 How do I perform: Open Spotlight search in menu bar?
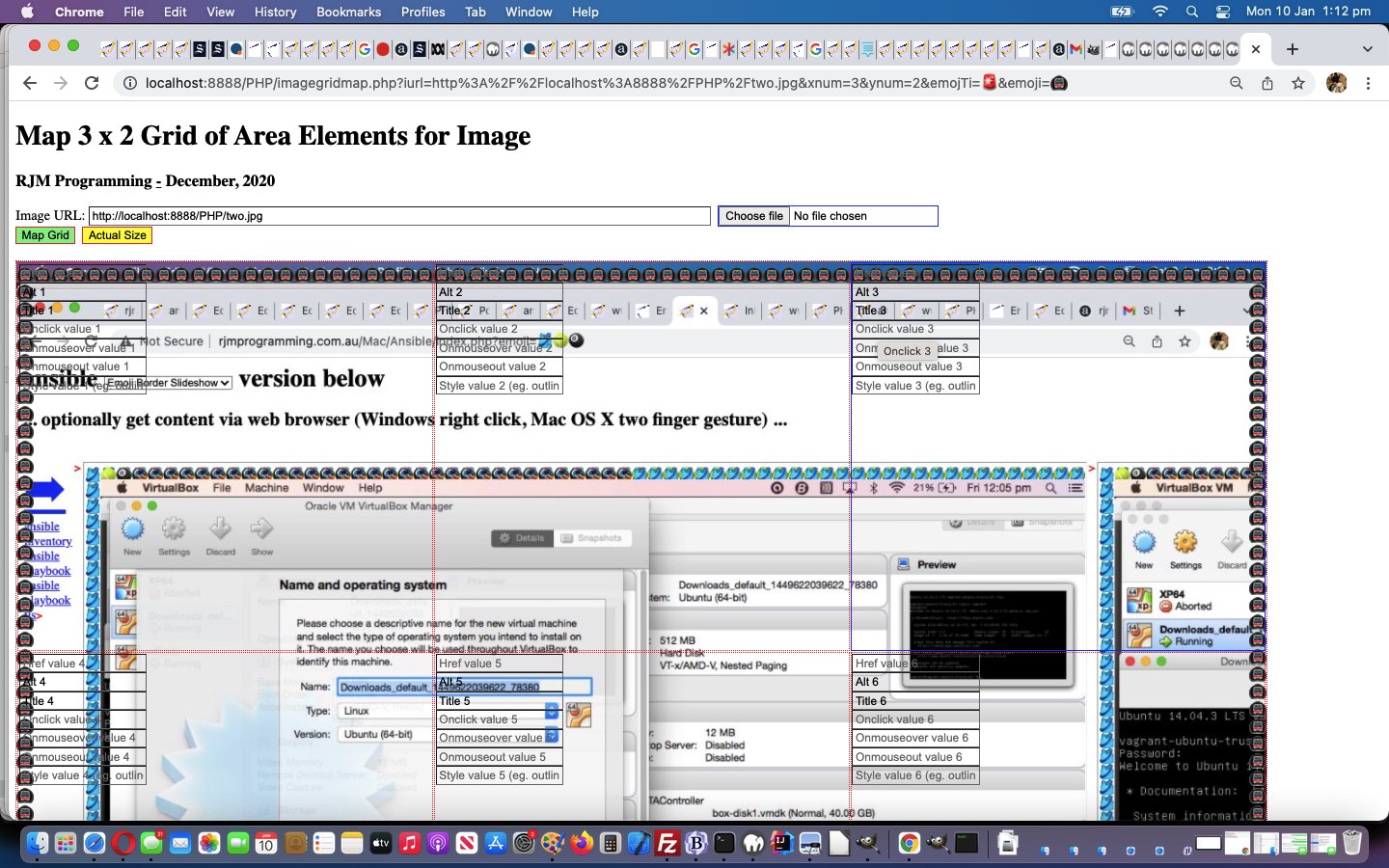(x=1192, y=12)
